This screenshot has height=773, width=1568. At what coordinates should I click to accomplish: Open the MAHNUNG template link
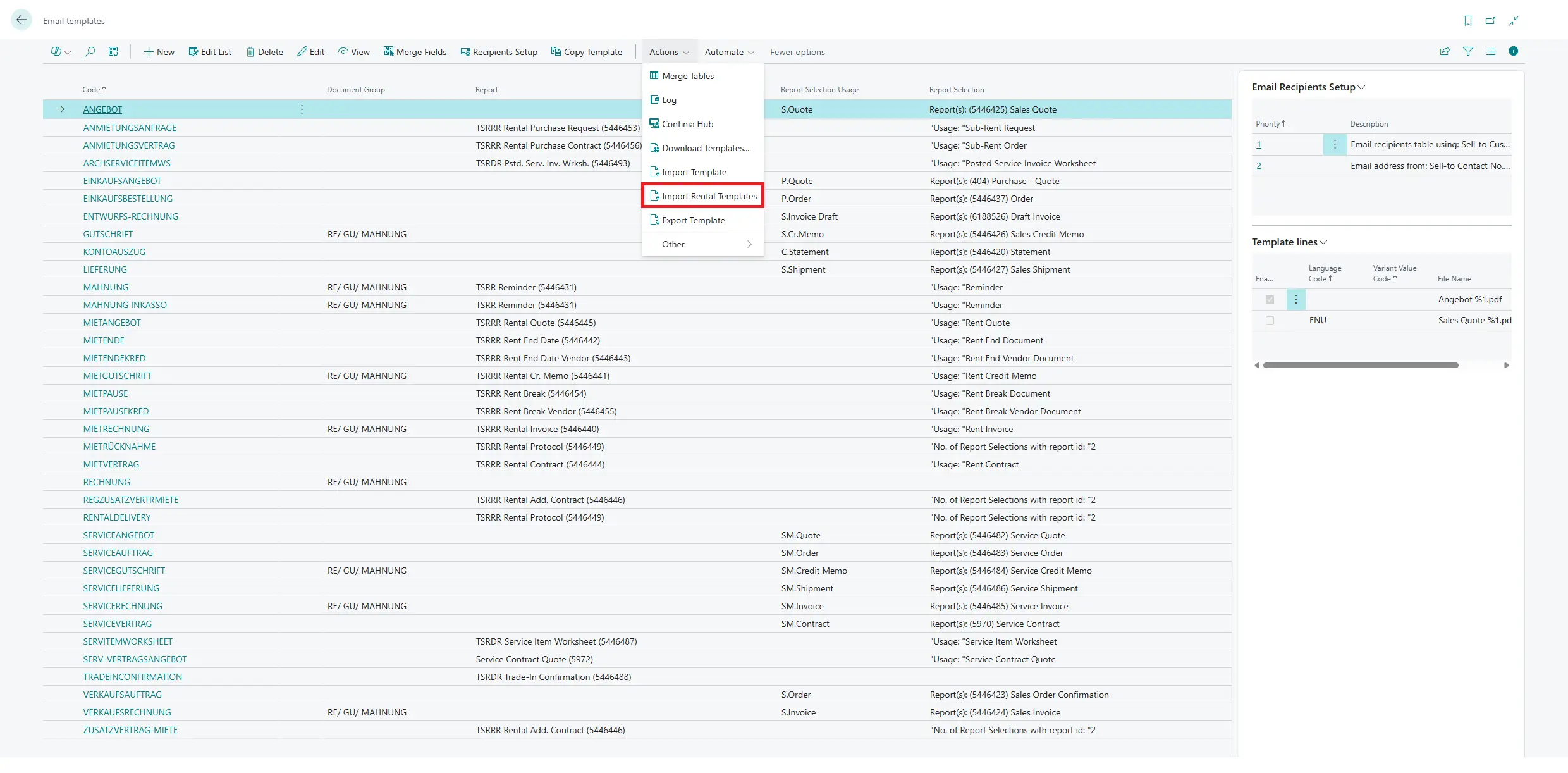pyautogui.click(x=106, y=287)
